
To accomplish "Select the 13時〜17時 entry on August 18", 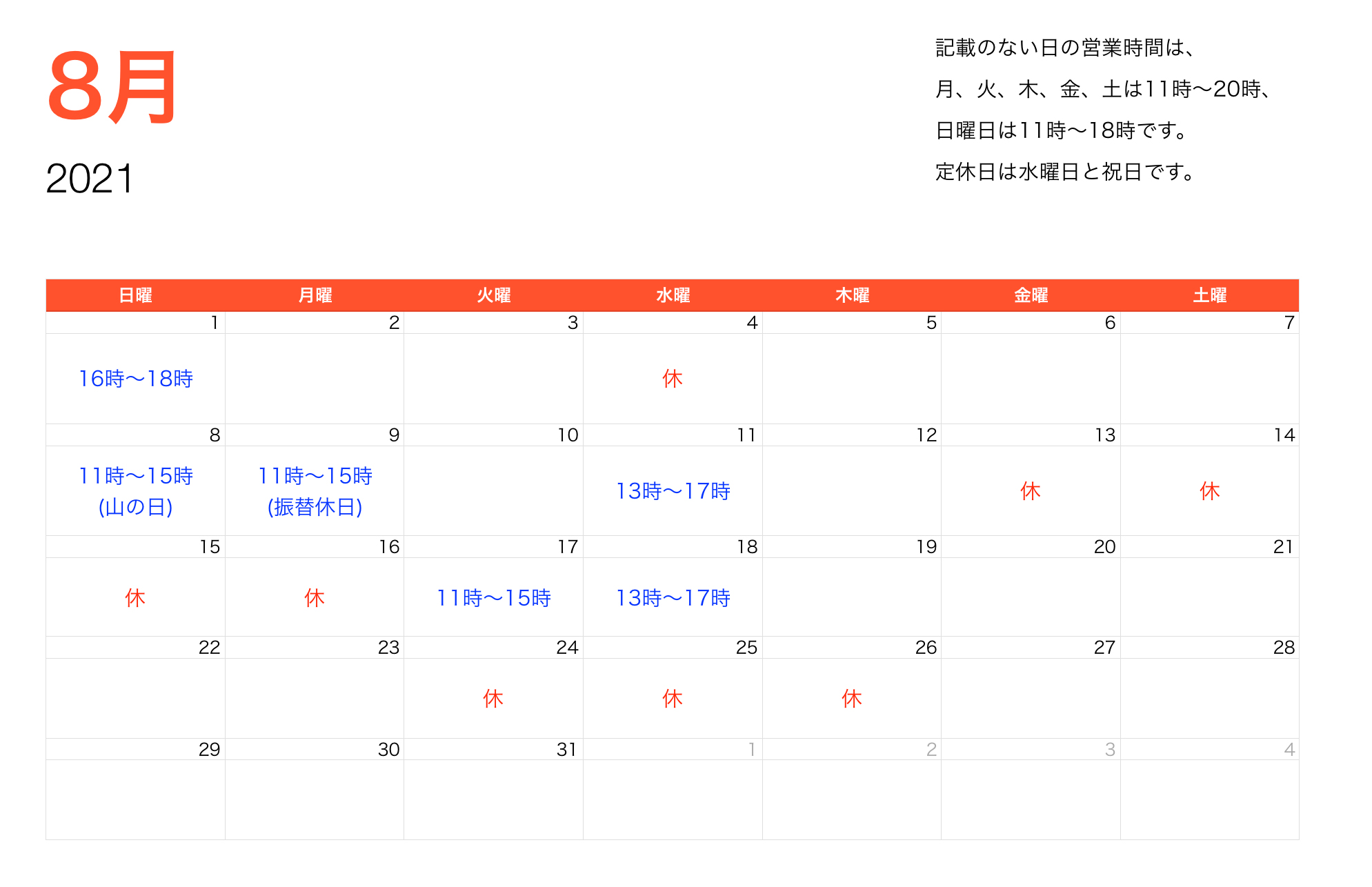I will [673, 598].
